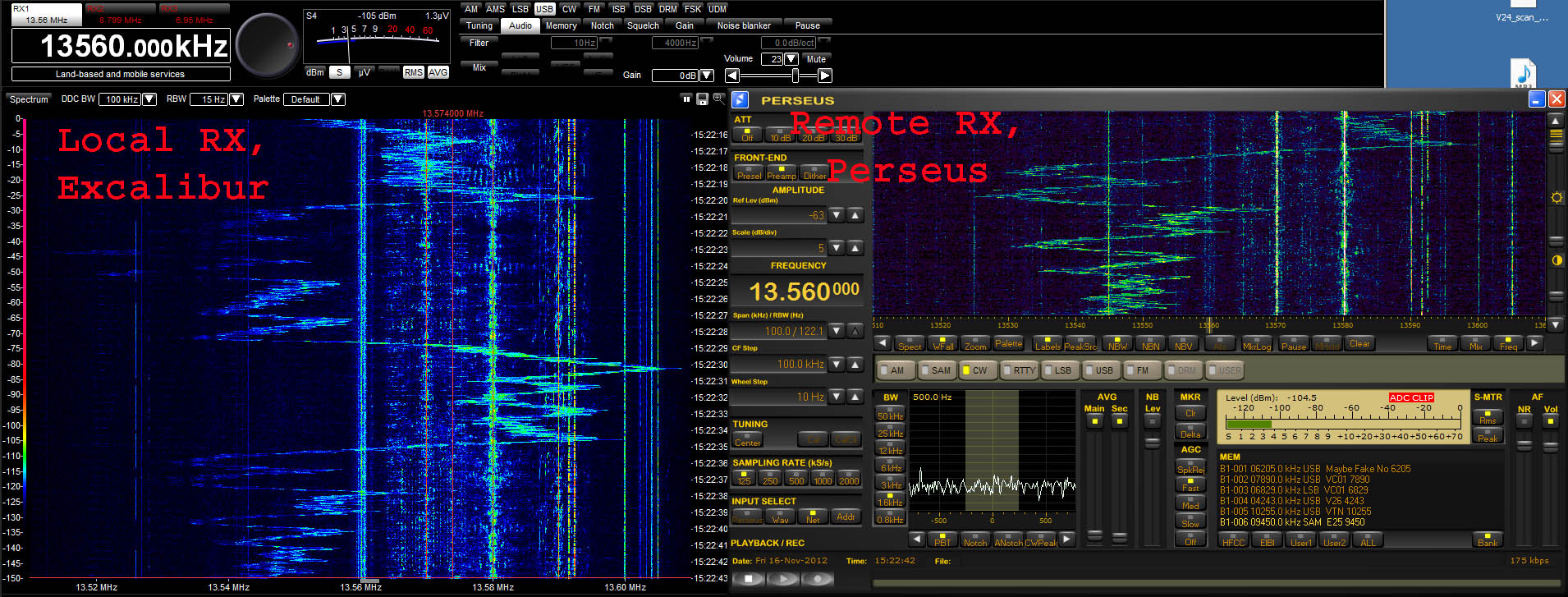1568x597 pixels.
Task: Click the left arrow beside PBT
Action: coord(917,540)
